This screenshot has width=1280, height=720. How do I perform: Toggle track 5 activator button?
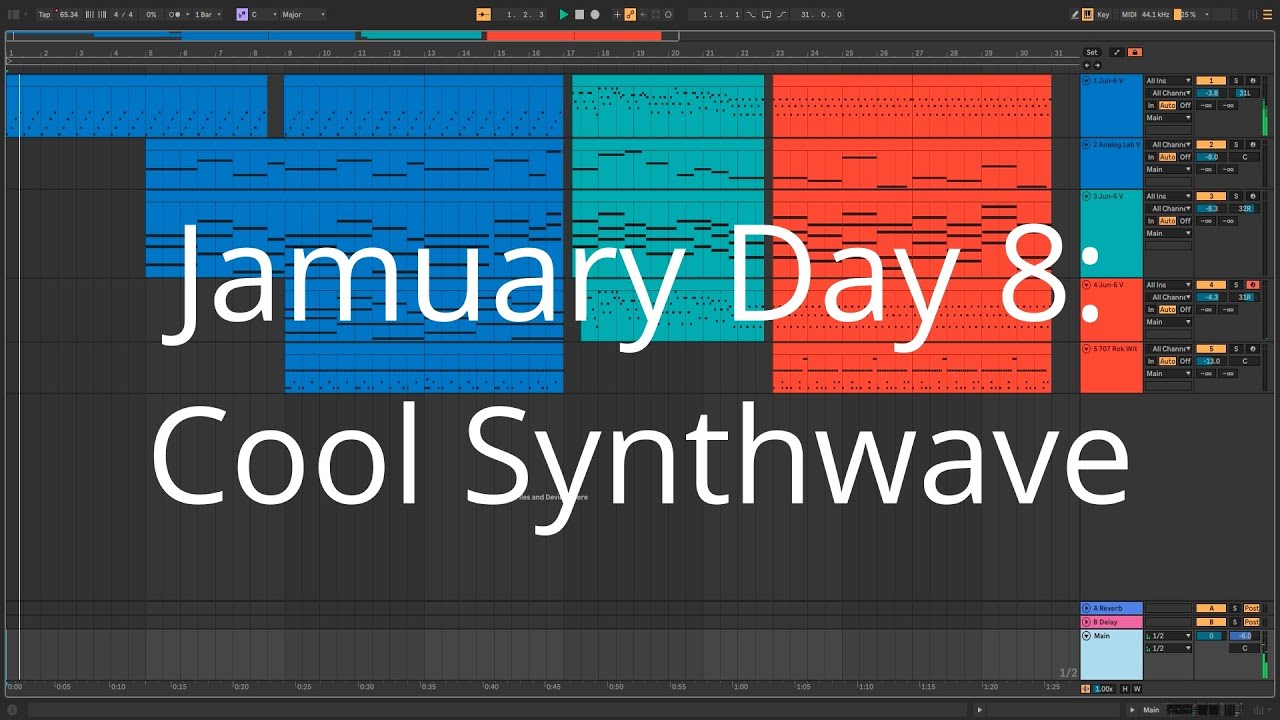1211,349
